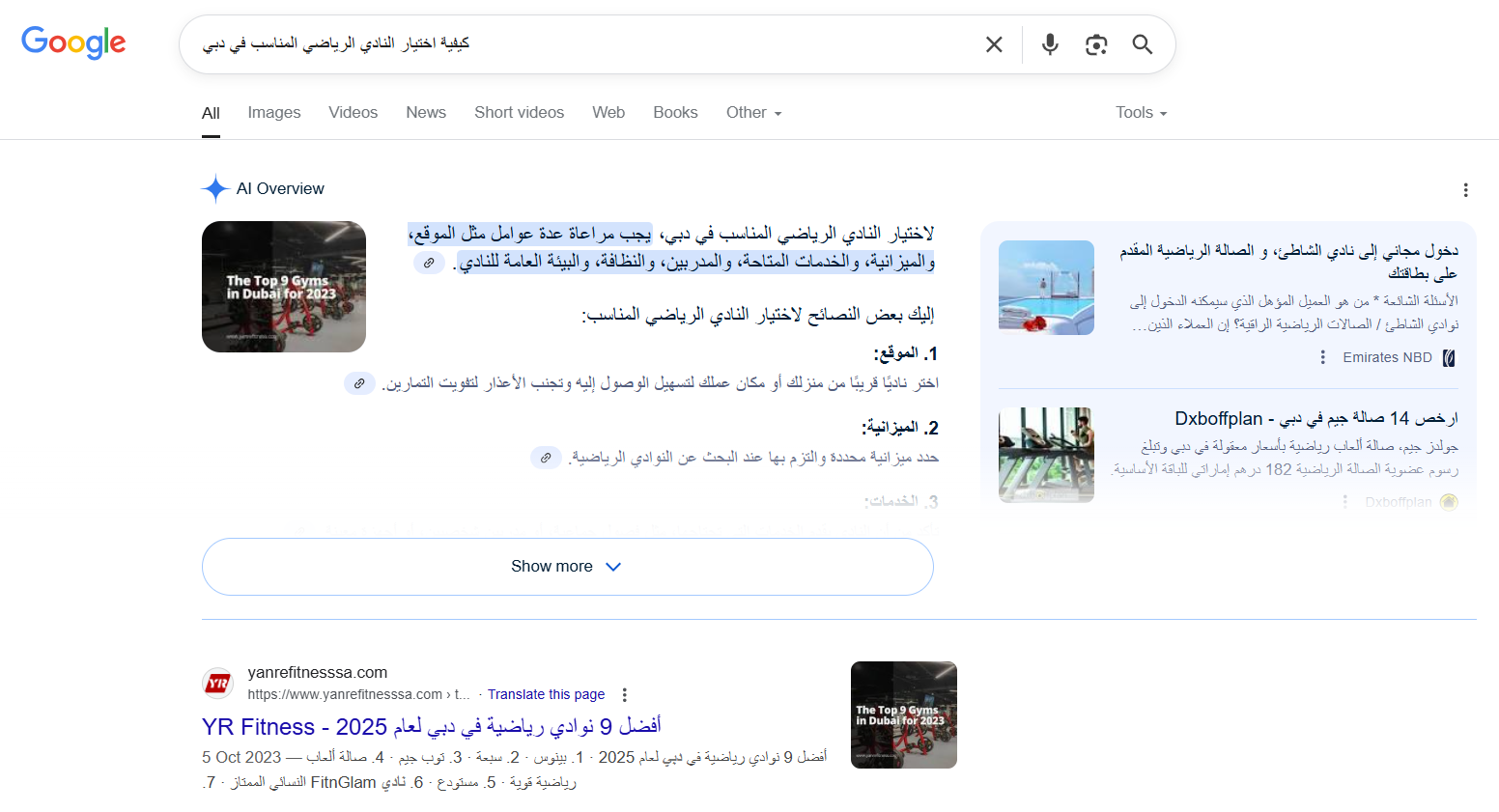Start a voice search with the microphone icon
1499x812 pixels.
1049,43
